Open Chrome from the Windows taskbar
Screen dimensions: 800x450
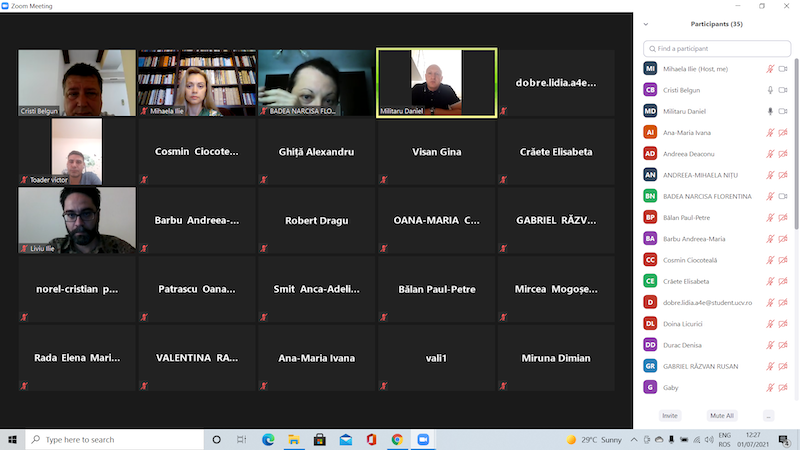coord(397,439)
